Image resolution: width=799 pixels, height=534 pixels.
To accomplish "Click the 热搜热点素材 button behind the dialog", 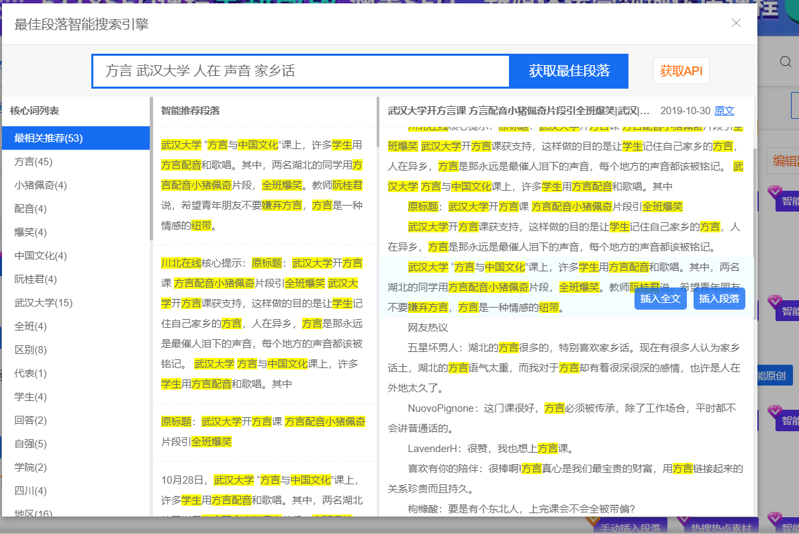I will (x=721, y=527).
